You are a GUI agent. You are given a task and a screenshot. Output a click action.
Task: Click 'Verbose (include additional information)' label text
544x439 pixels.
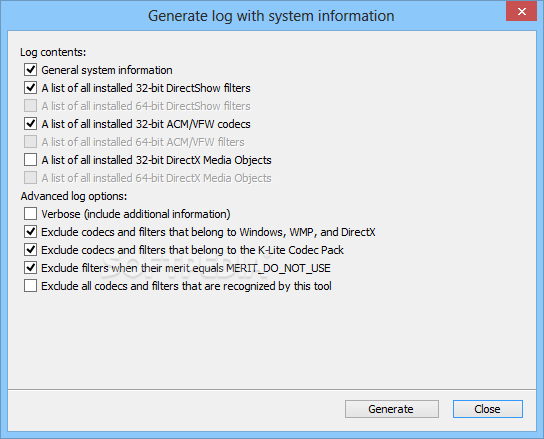click(x=136, y=214)
